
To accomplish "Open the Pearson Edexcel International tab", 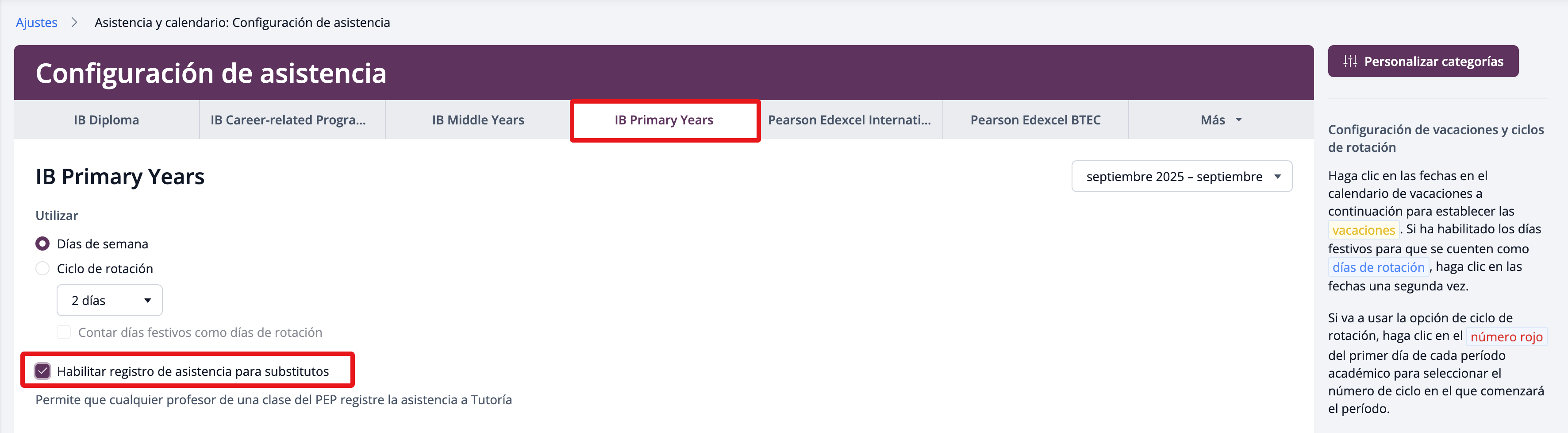I will pos(849,120).
